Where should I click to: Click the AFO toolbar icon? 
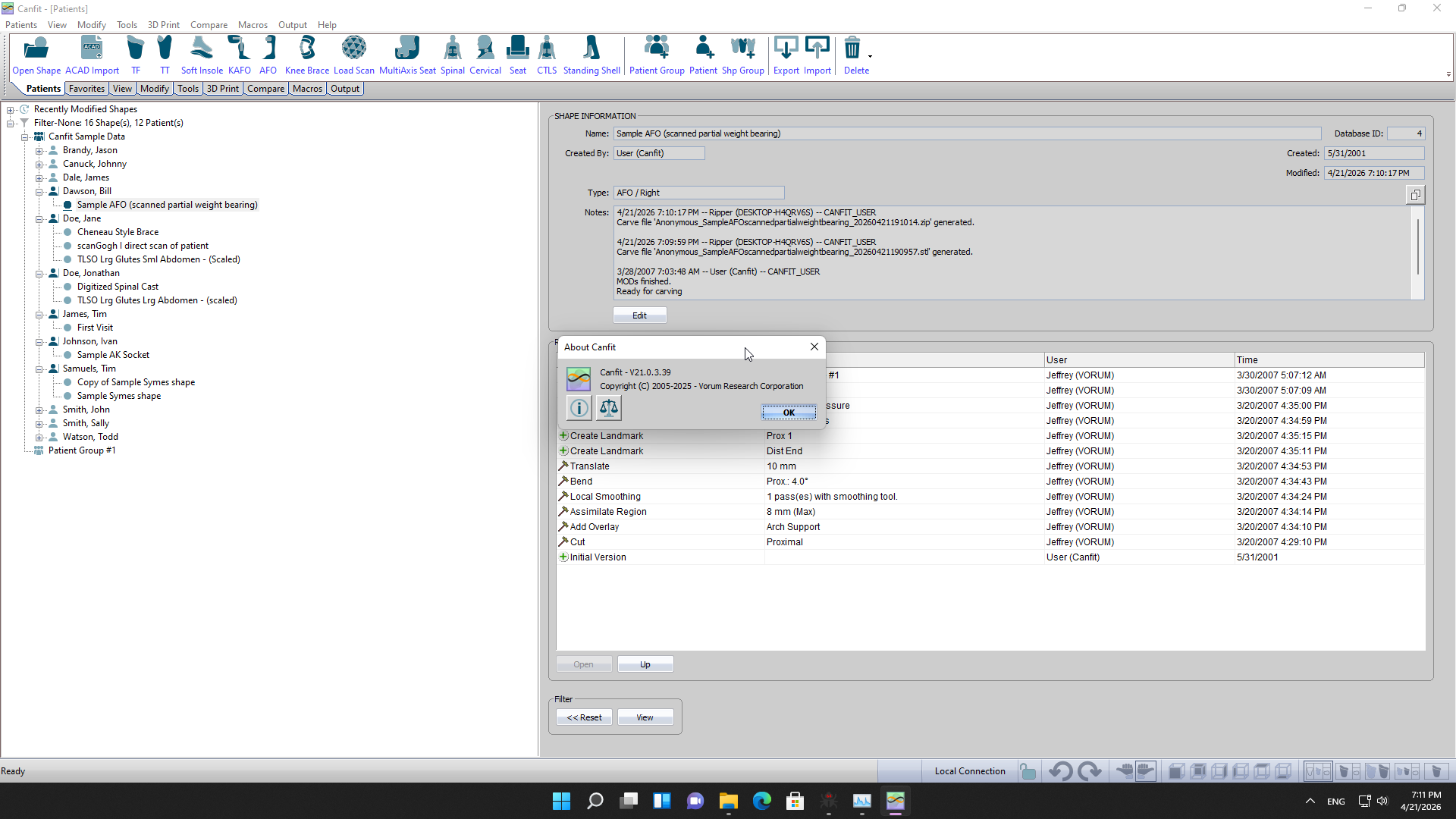tap(268, 55)
